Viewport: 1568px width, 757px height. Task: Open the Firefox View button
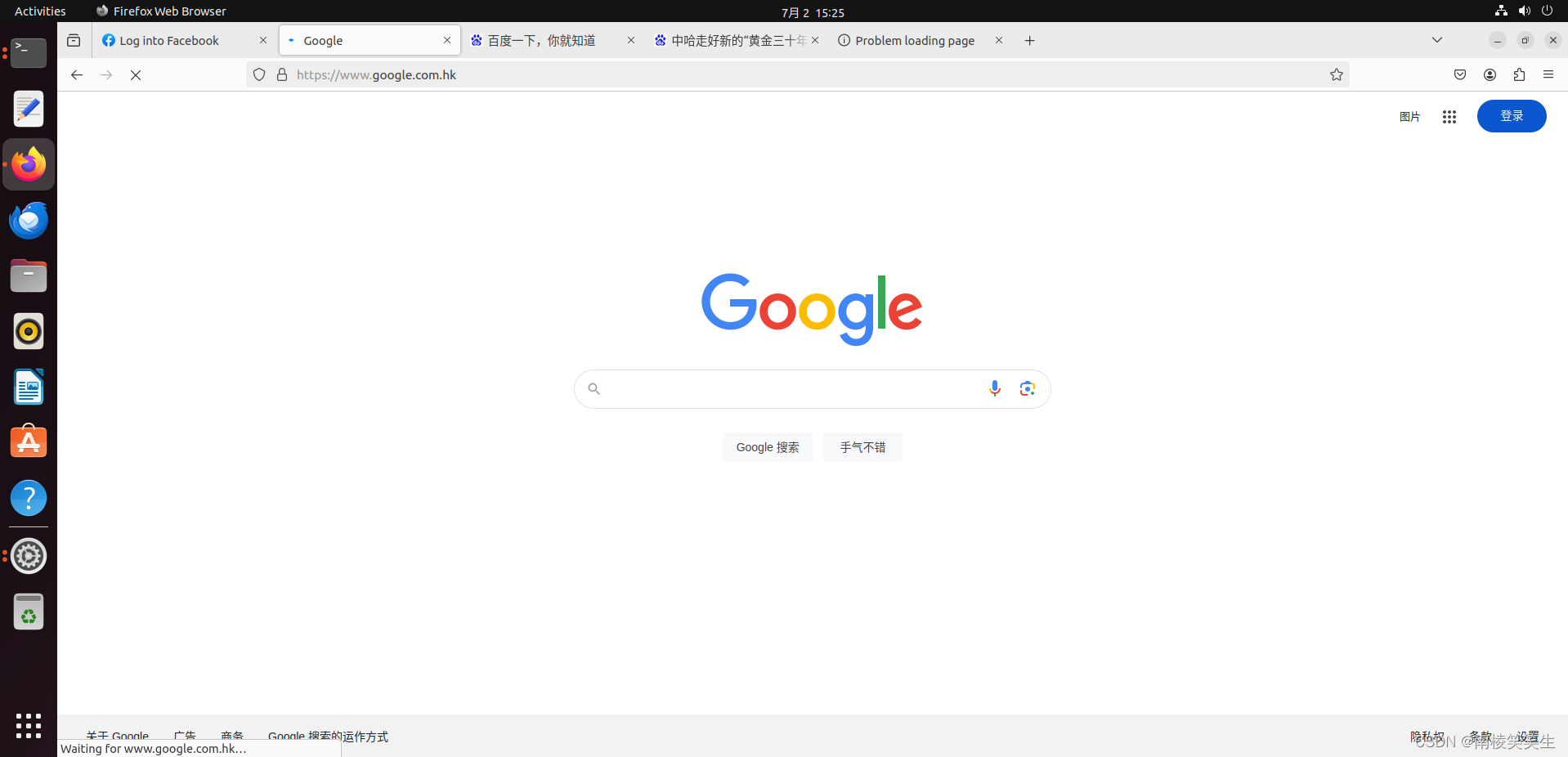(74, 40)
